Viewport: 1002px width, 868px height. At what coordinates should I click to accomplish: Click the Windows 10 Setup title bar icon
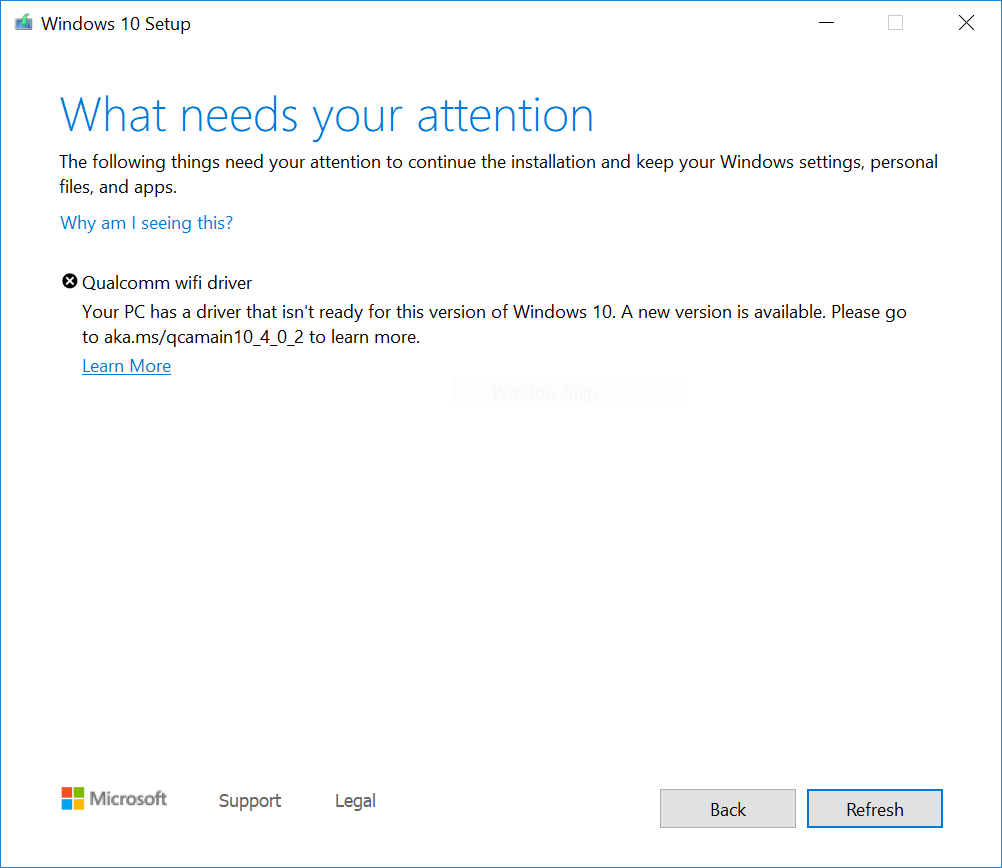(23, 23)
